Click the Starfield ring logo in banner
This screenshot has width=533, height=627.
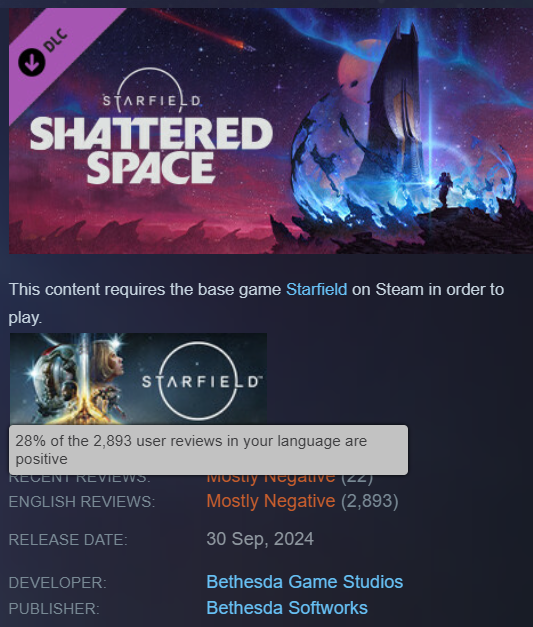pyautogui.click(x=151, y=93)
